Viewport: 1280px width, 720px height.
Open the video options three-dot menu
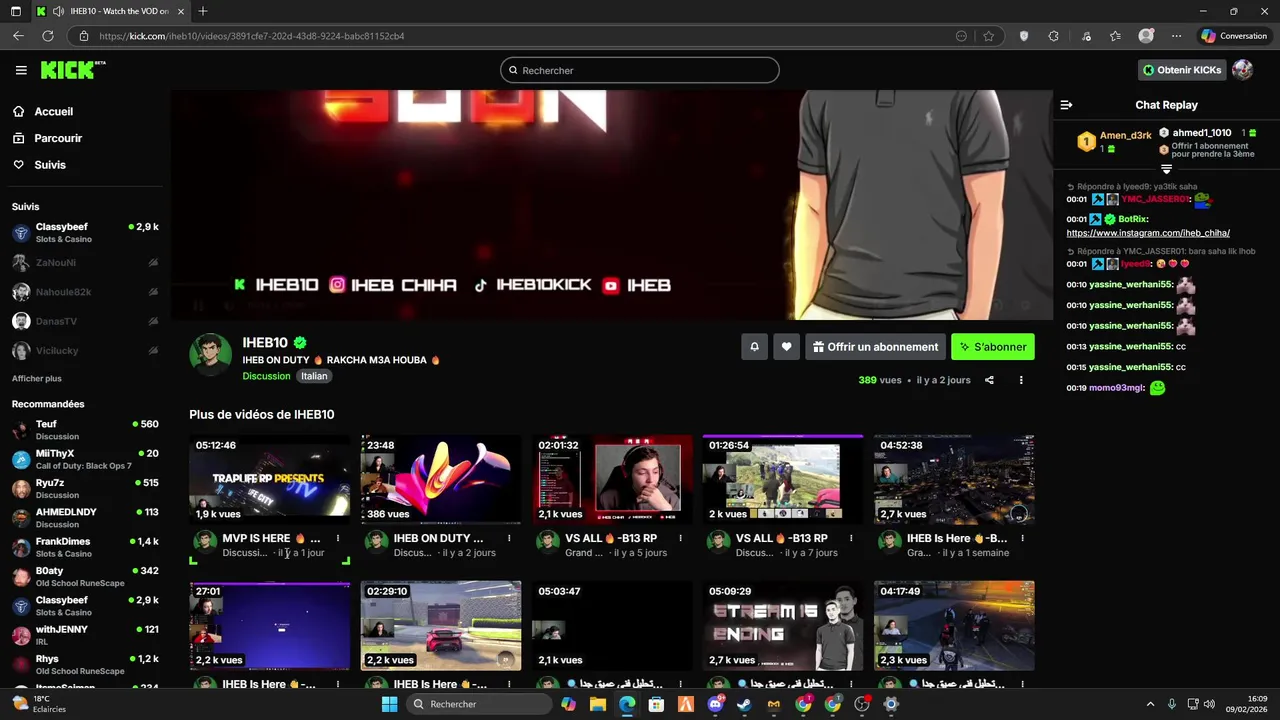1021,380
